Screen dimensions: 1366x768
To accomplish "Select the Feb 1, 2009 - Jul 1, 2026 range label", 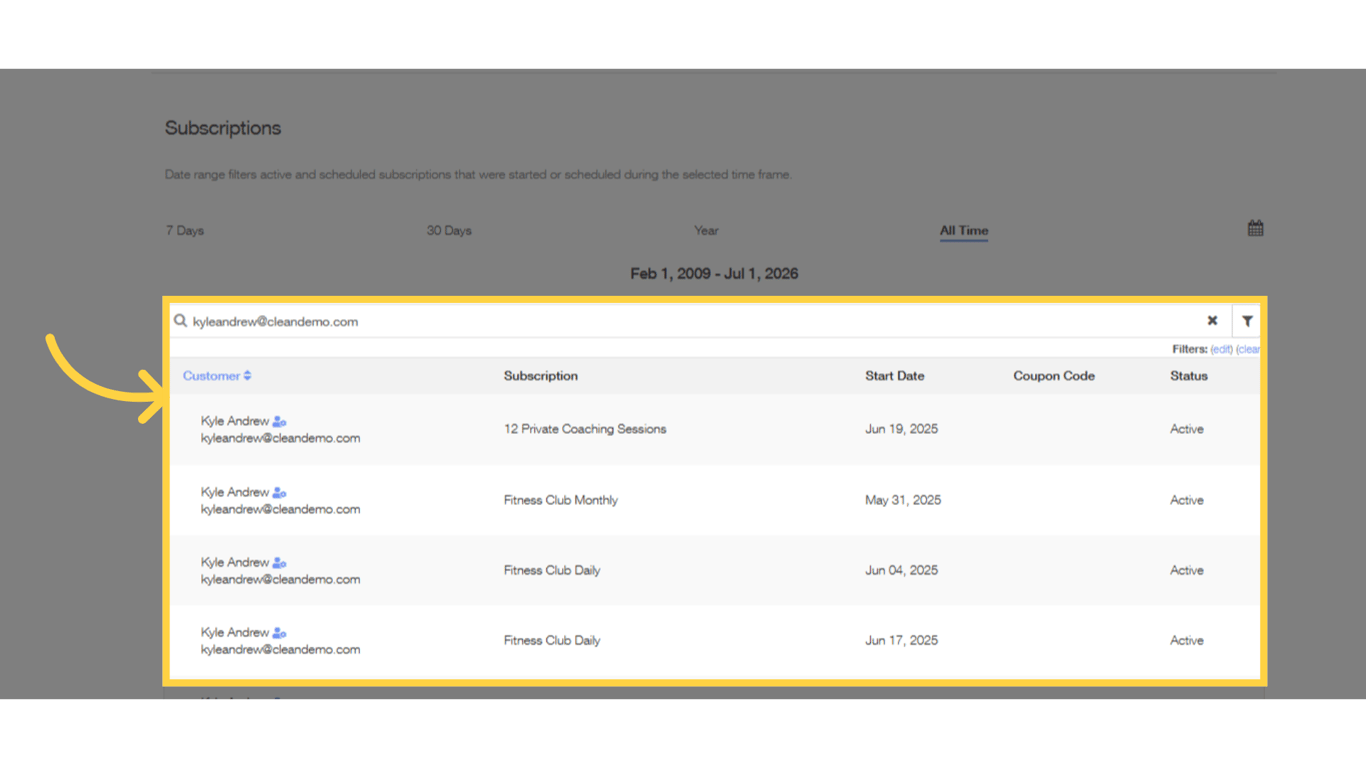I will click(715, 272).
